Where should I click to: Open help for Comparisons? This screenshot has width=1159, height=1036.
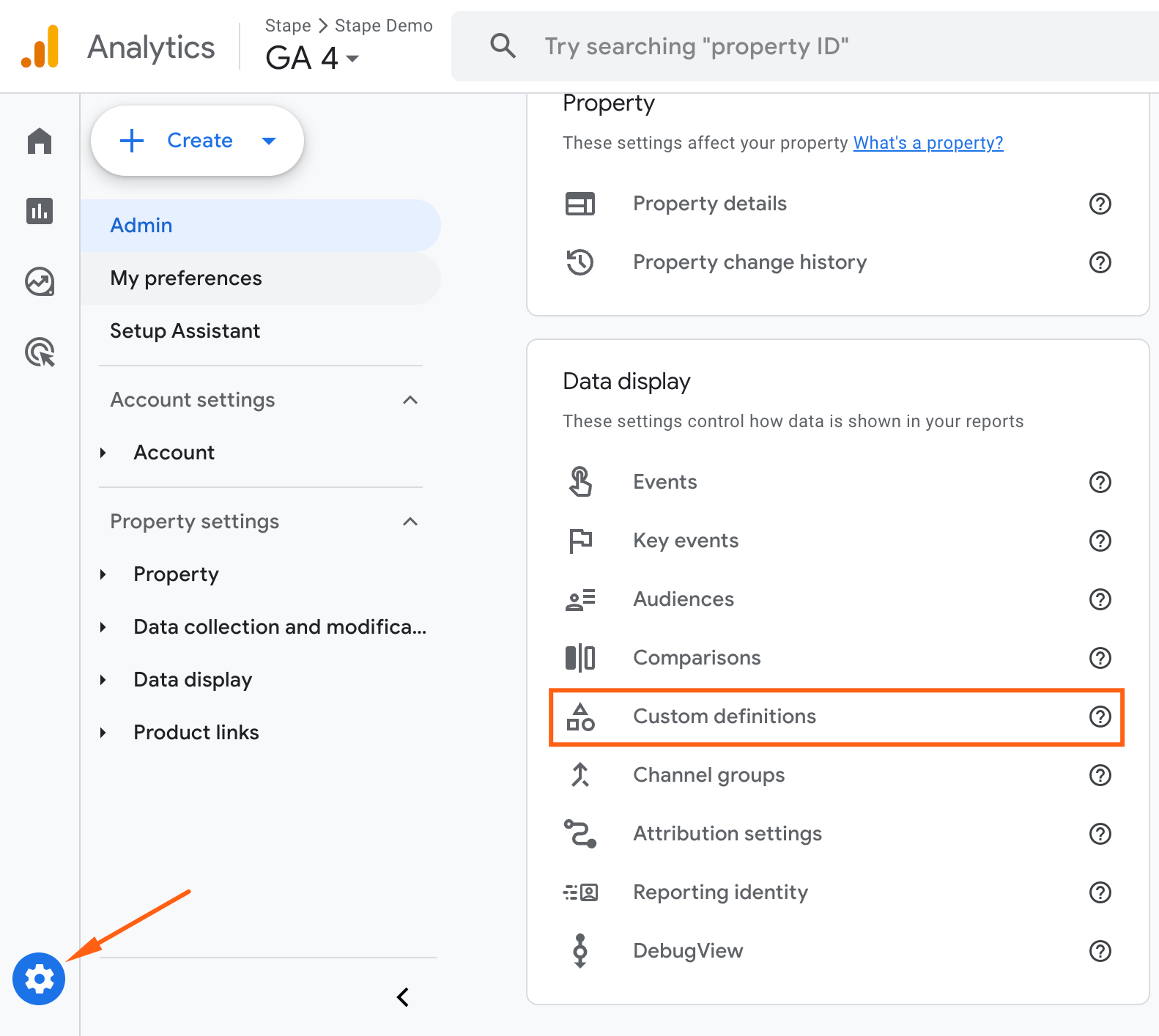click(1100, 658)
